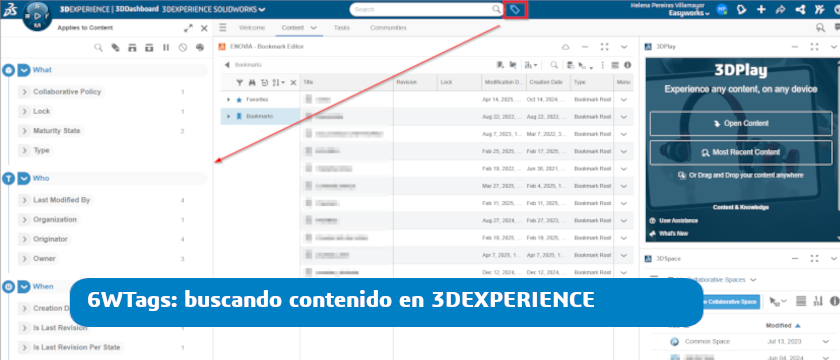Expand the Collaborative Policy tag
Screen dimensions: 840x360
24,92
